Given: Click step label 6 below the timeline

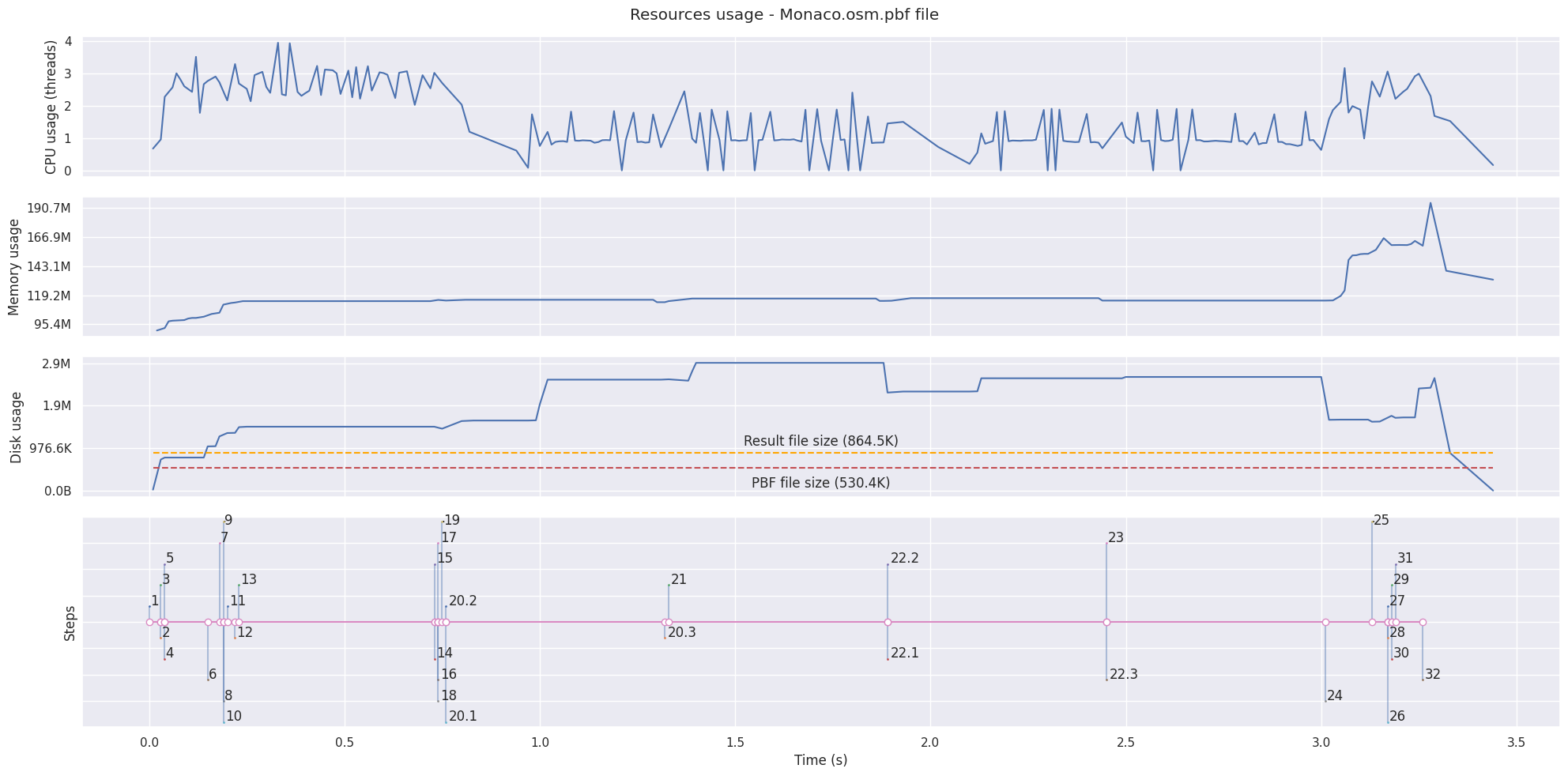Looking at the screenshot, I should tap(213, 675).
